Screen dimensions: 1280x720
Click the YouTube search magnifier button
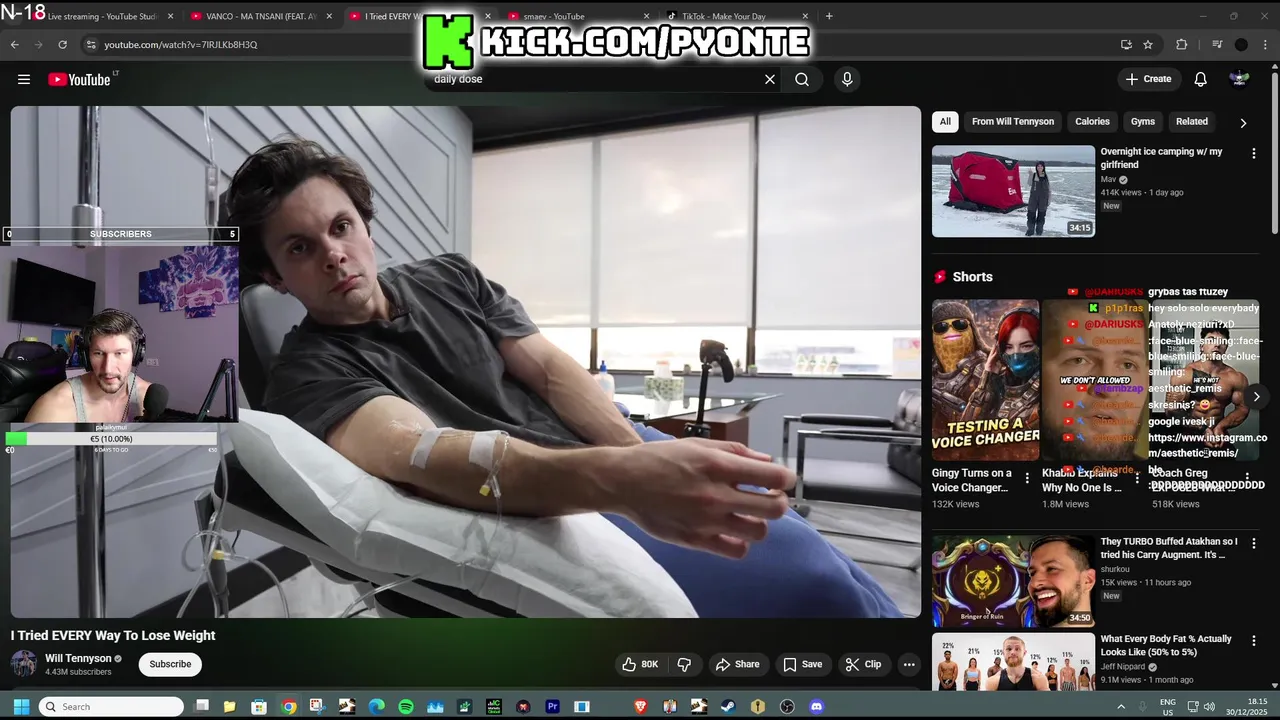[802, 79]
